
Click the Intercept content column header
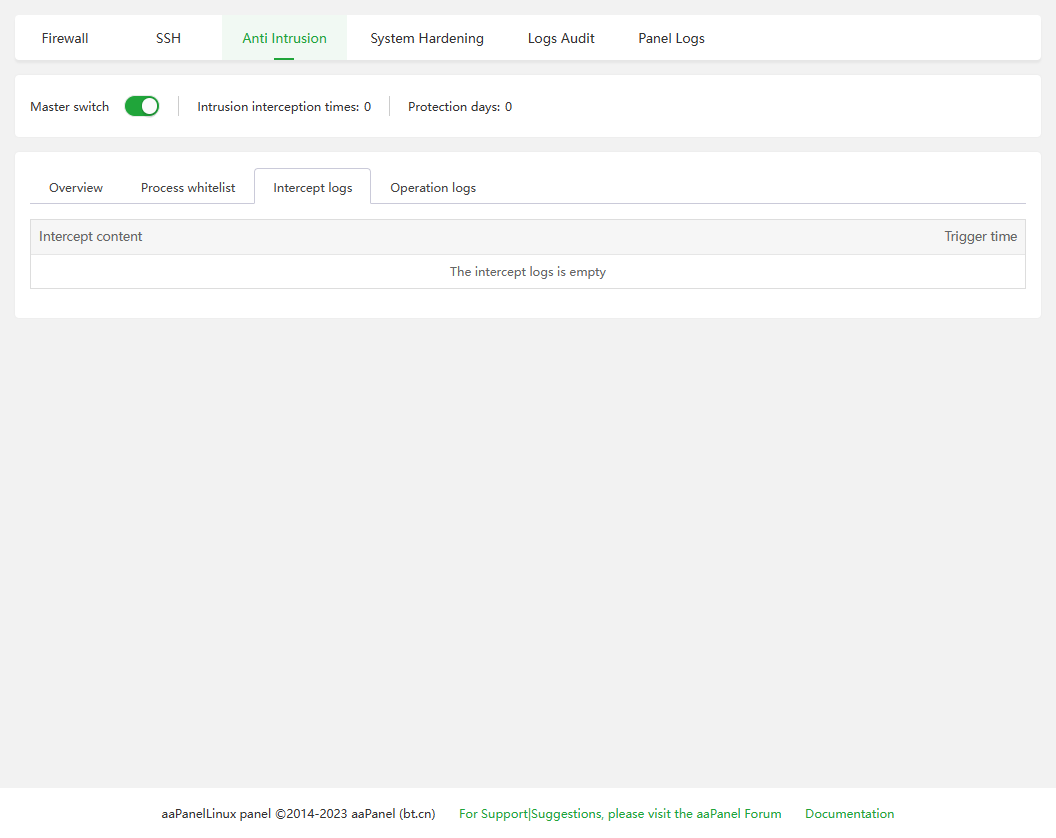point(91,237)
